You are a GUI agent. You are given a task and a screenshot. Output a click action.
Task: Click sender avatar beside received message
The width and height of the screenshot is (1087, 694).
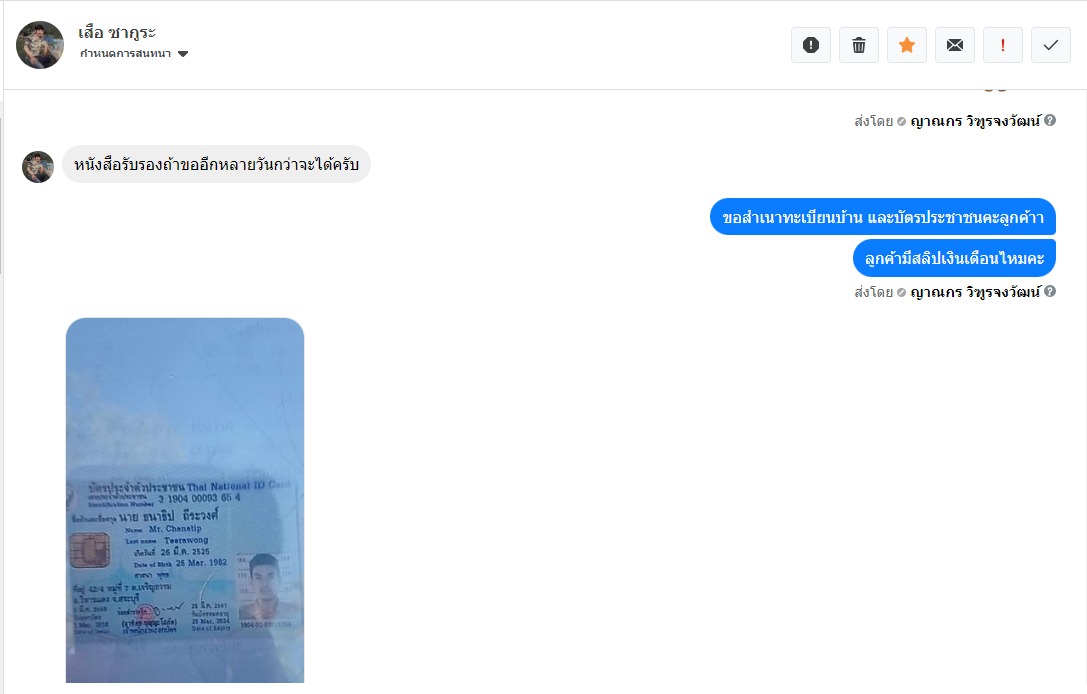(37, 167)
